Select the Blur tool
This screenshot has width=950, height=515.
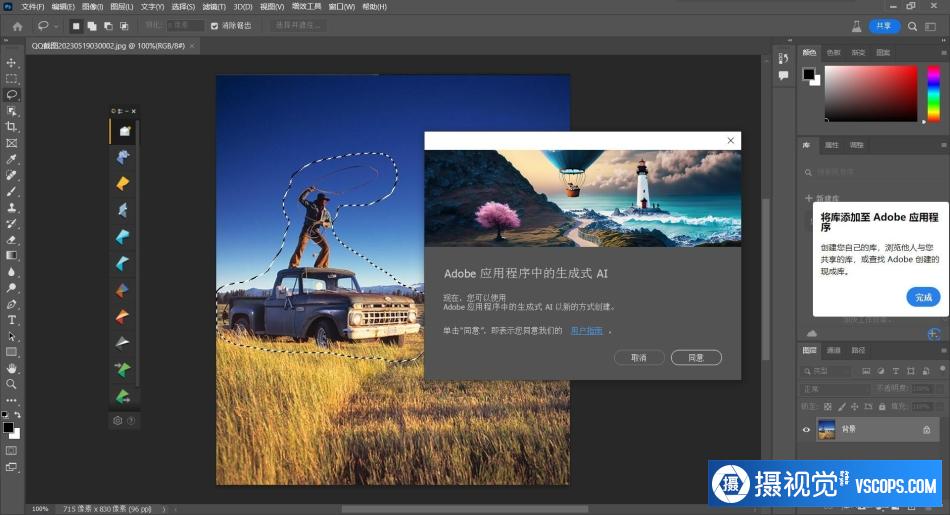[x=11, y=271]
